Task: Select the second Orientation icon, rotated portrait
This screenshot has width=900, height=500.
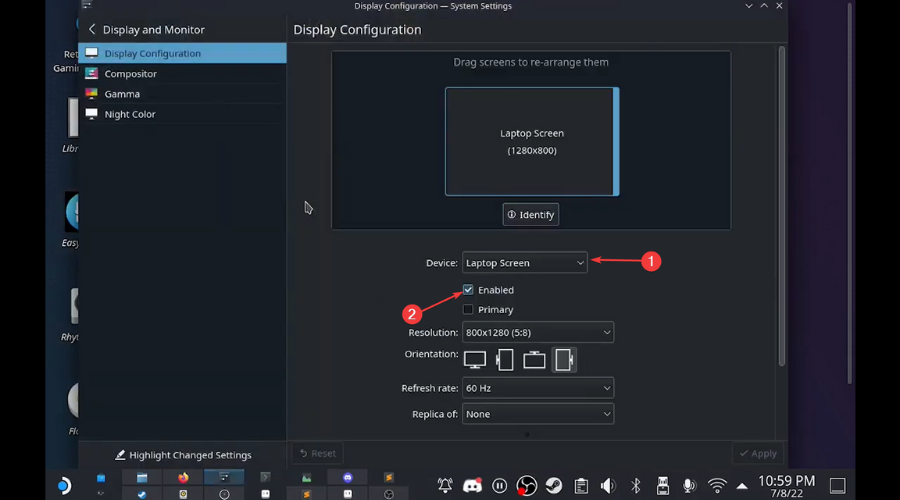Action: tap(505, 360)
